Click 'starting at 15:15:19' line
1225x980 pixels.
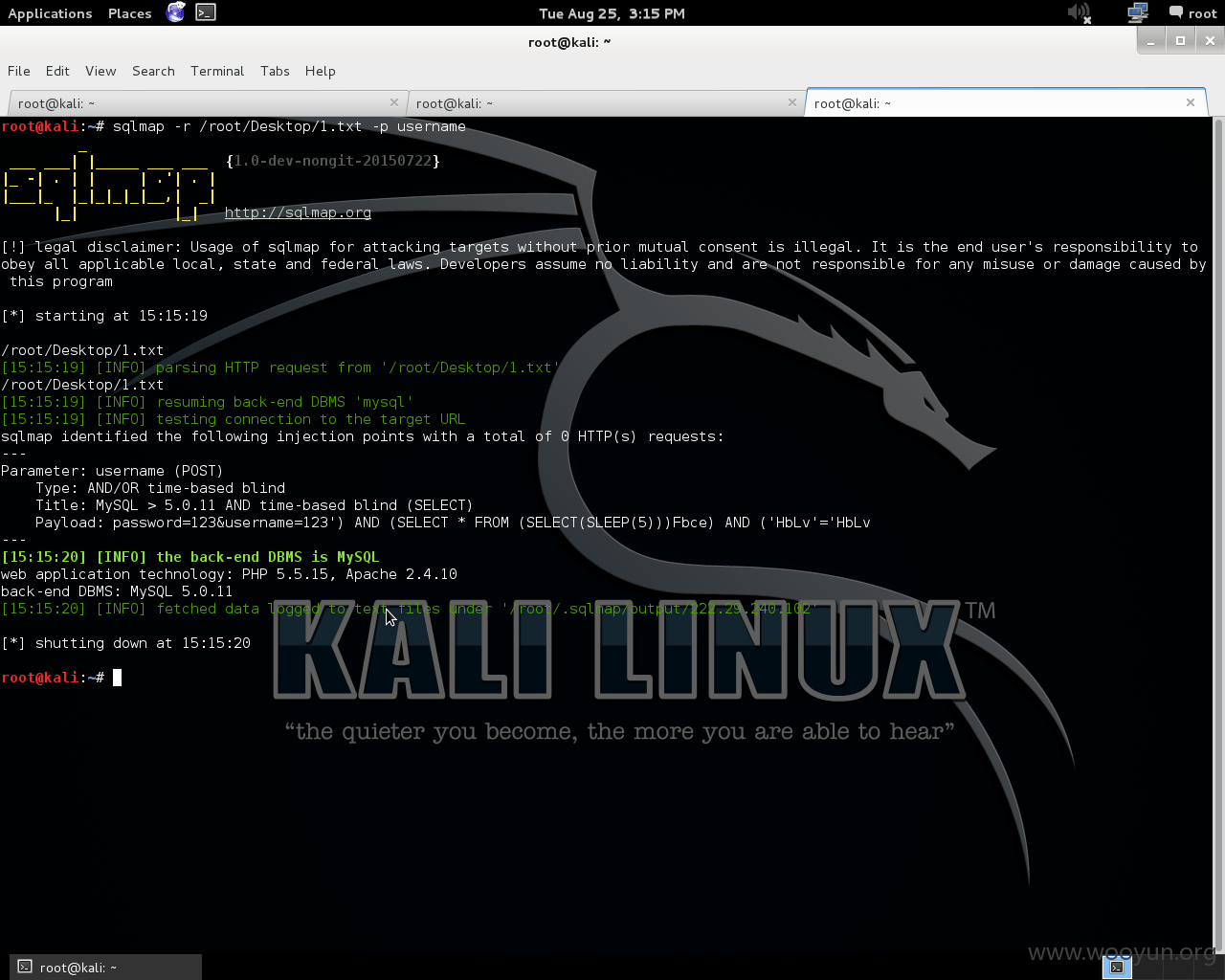click(x=104, y=316)
